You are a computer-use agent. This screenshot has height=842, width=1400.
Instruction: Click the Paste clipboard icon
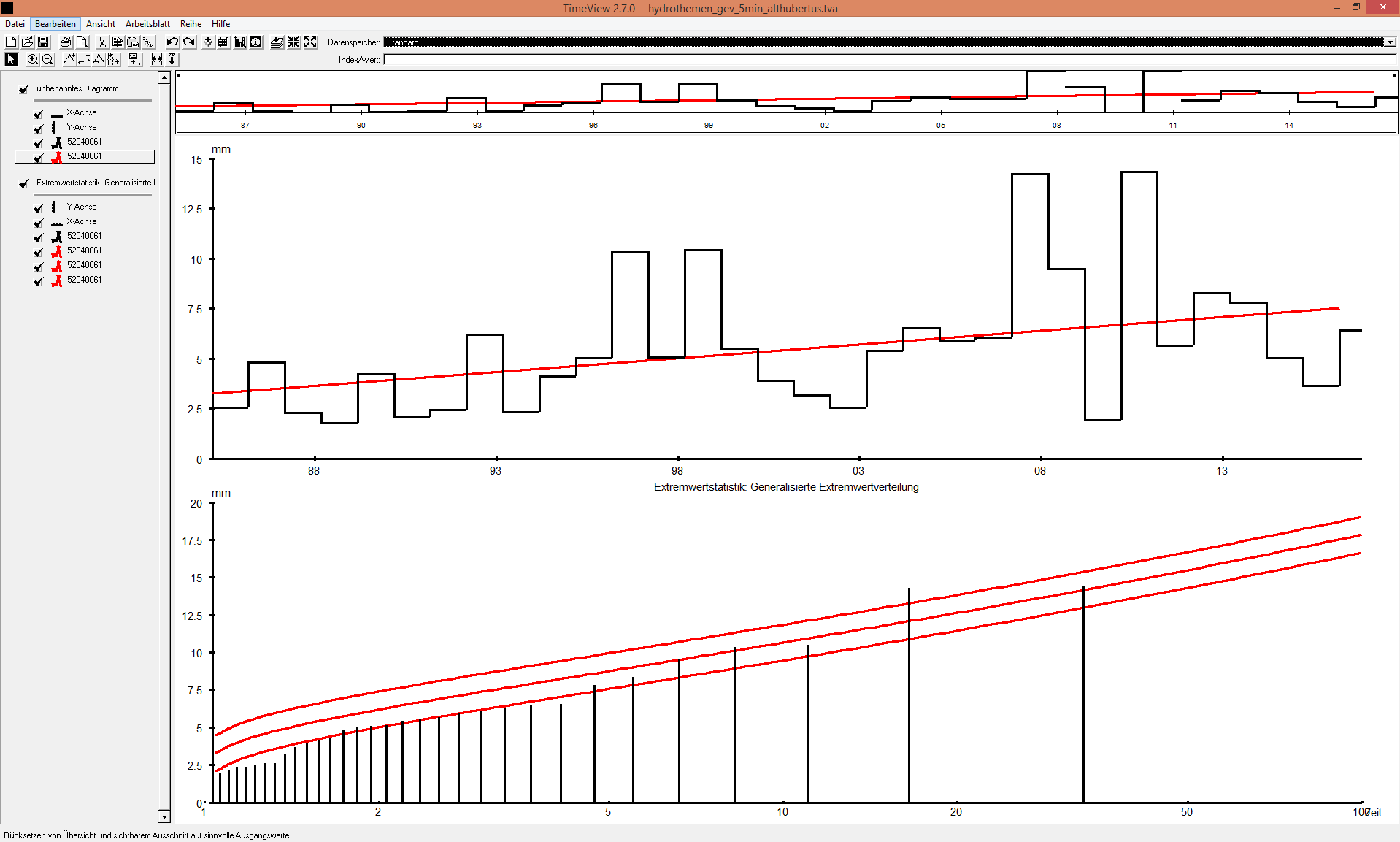(133, 42)
